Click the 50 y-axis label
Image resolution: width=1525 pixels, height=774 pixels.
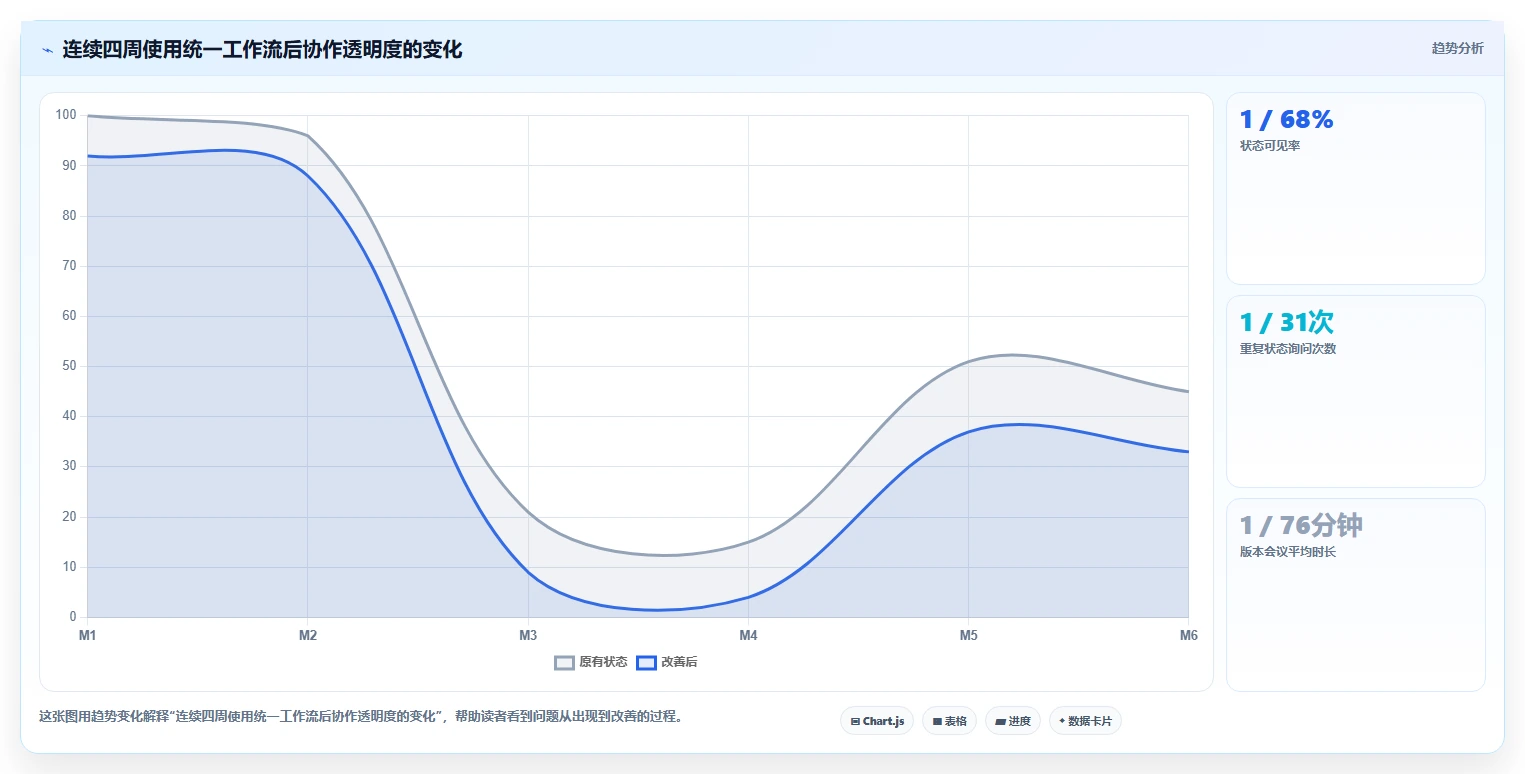pos(69,366)
